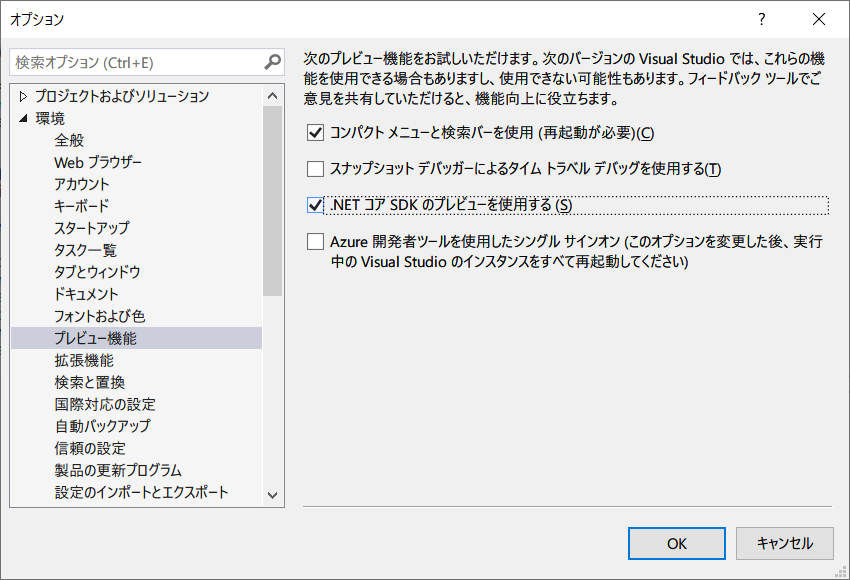850x580 pixels.
Task: Open 信頼の設定 page
Action: point(90,448)
